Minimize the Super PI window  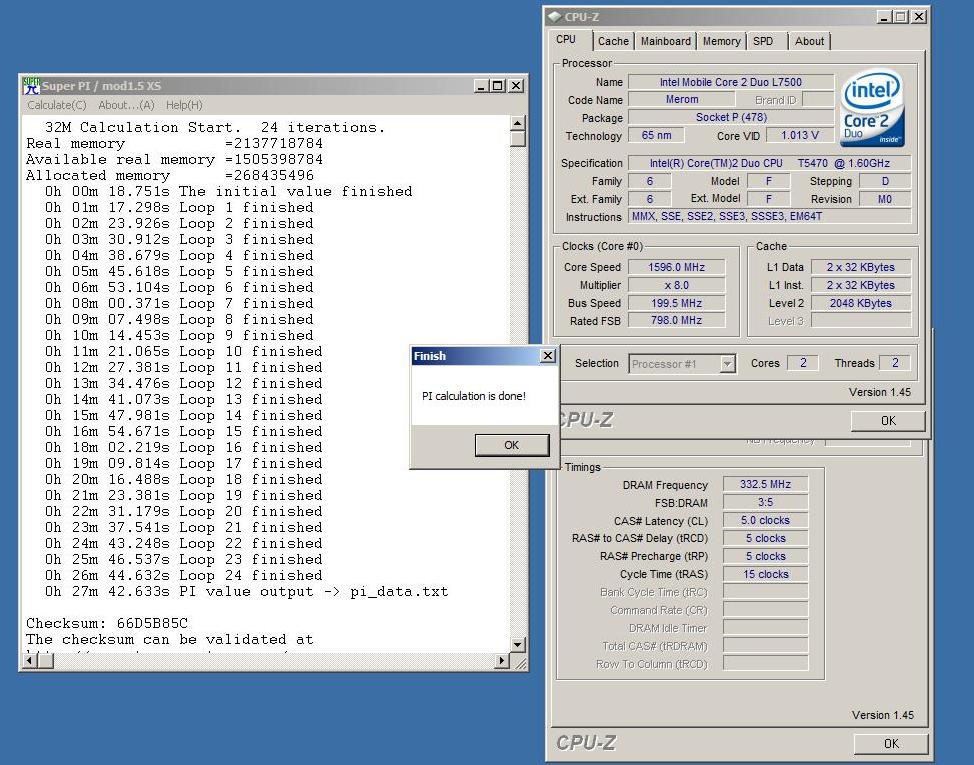(481, 86)
